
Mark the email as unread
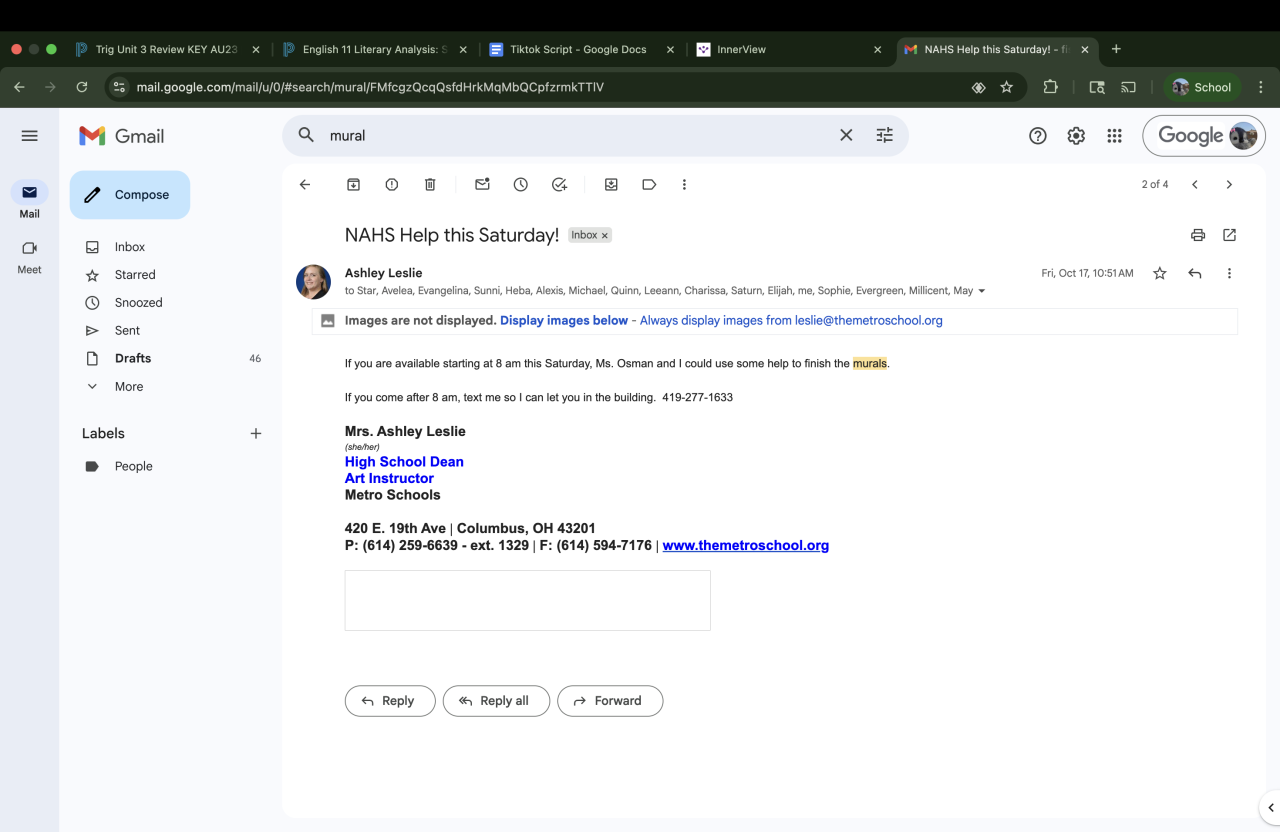coord(482,184)
